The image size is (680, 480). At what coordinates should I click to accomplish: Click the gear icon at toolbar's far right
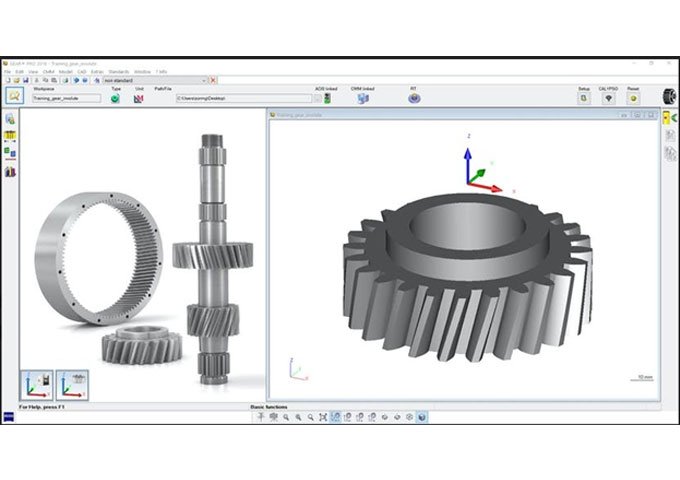coord(669,96)
